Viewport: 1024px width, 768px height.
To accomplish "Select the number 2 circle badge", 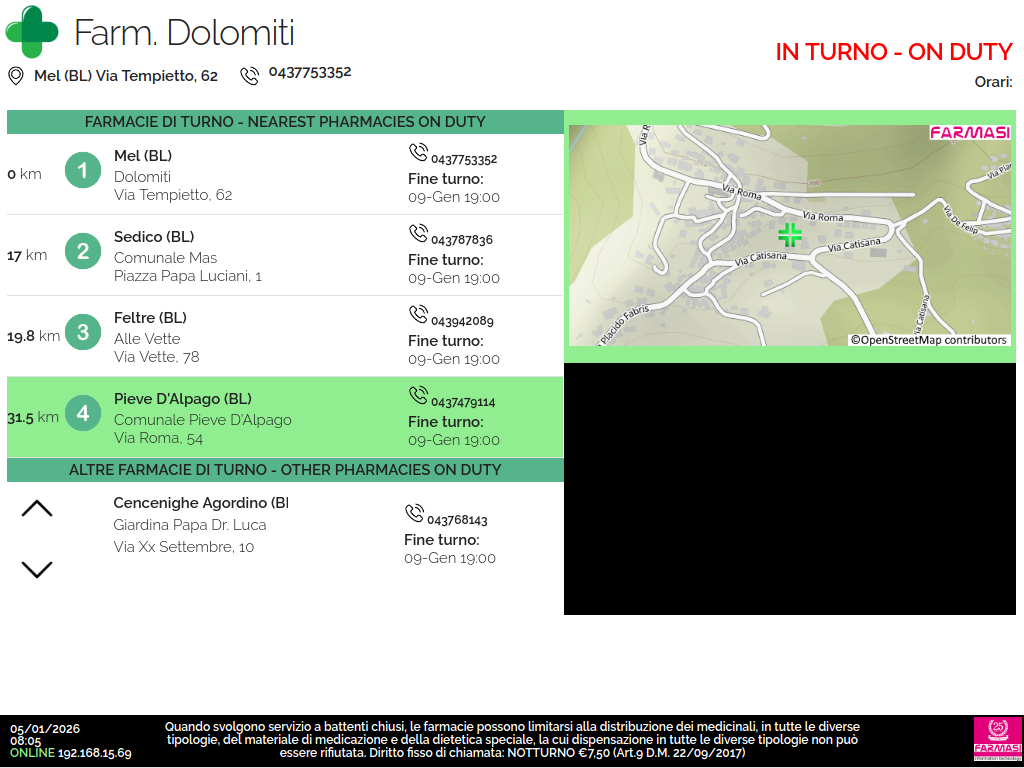I will (x=83, y=252).
